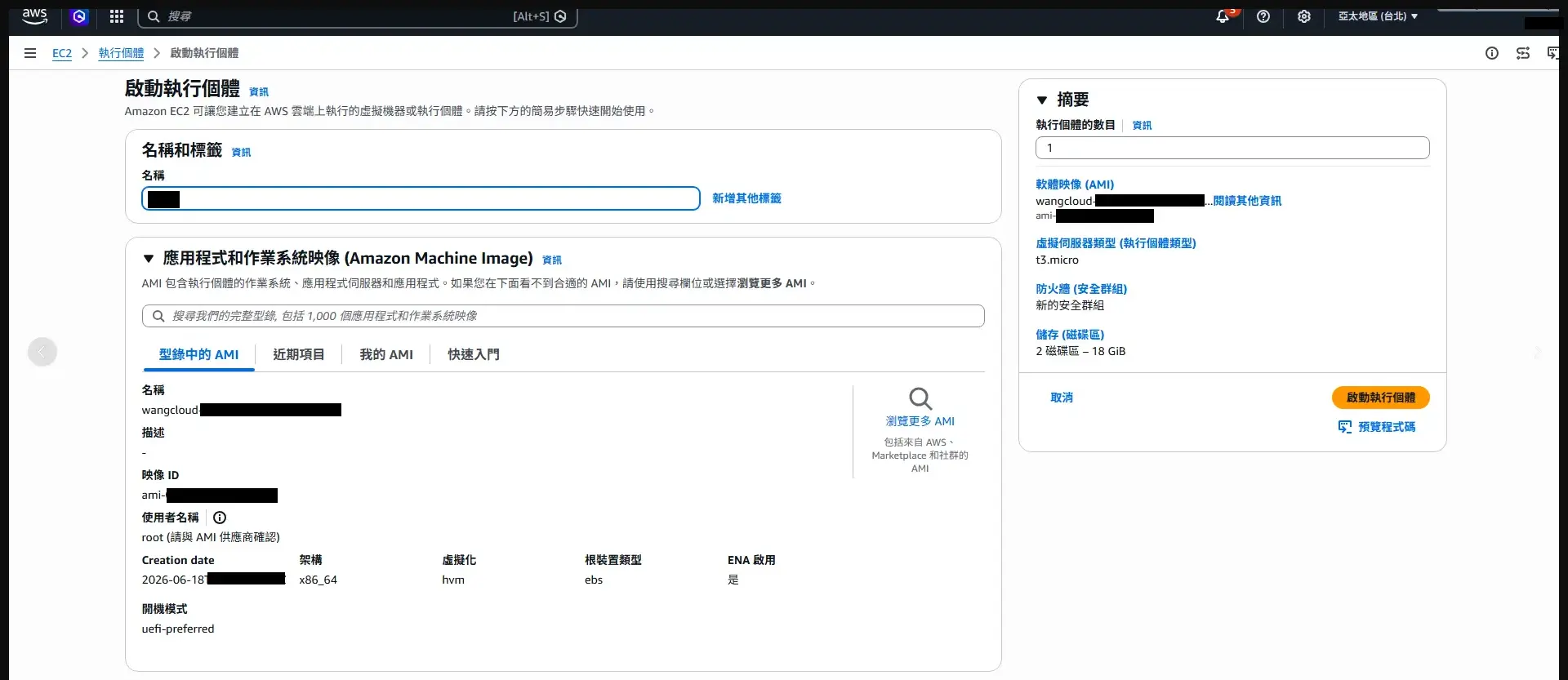
Task: Click the hvm virtualization value
Action: [453, 580]
